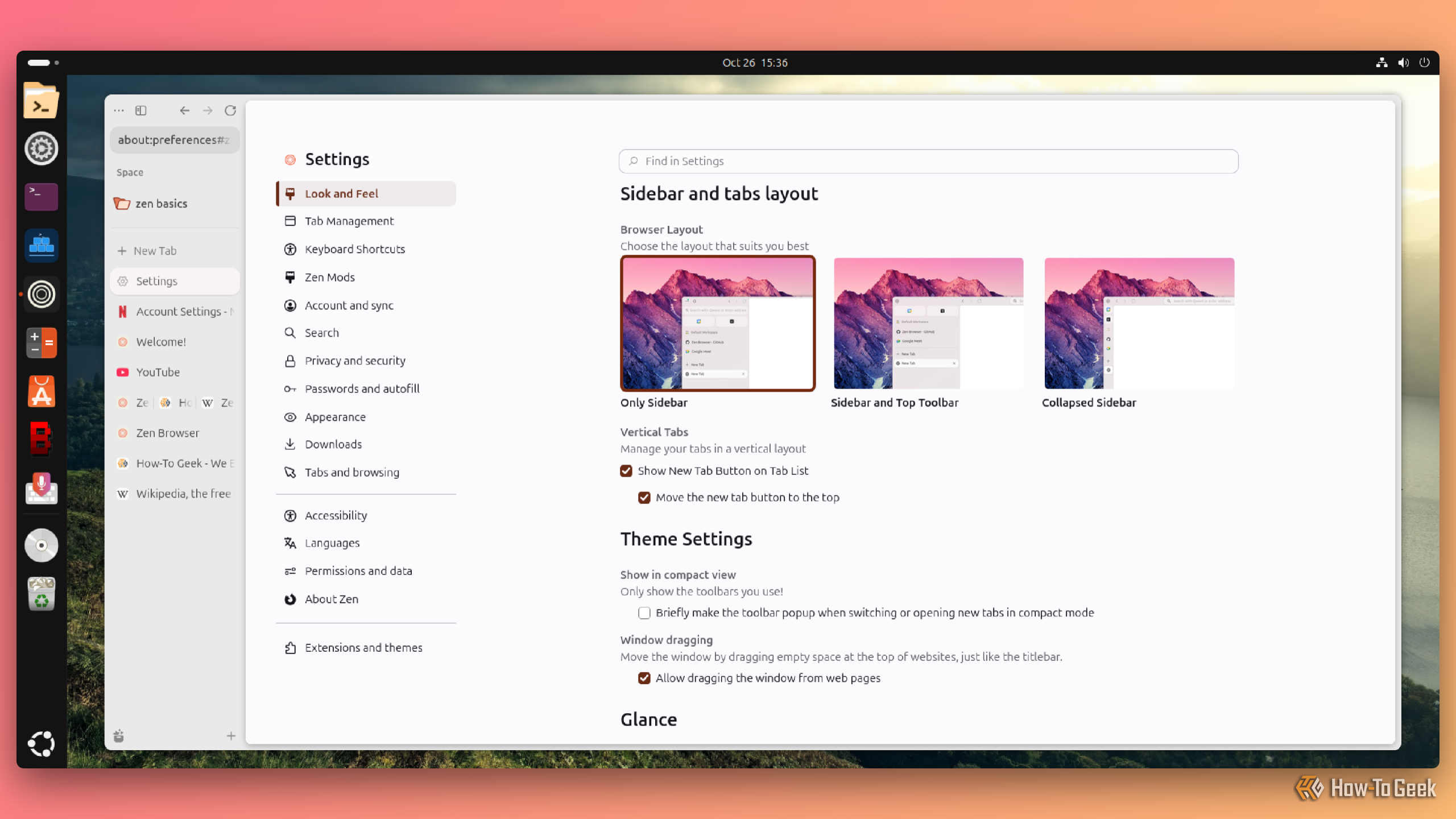The width and height of the screenshot is (1456, 819).
Task: Select the Zen Browser tab
Action: [175, 433]
